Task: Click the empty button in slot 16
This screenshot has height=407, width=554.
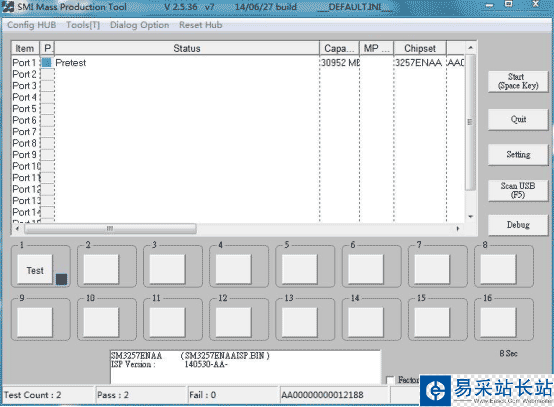Action: point(498,322)
